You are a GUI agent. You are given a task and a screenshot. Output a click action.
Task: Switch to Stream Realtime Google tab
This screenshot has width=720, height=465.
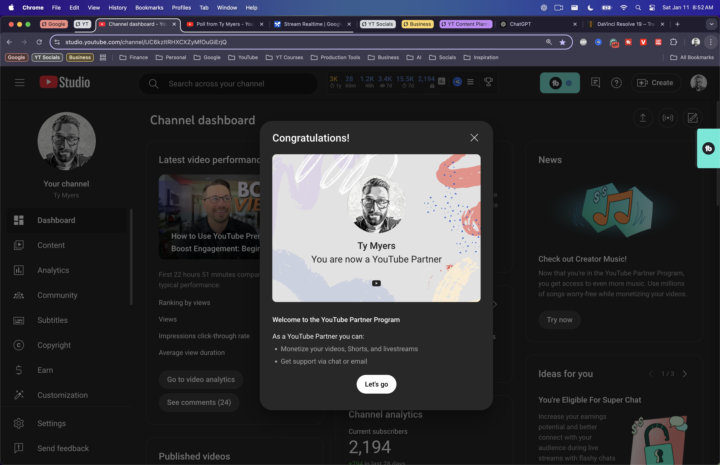pos(312,24)
